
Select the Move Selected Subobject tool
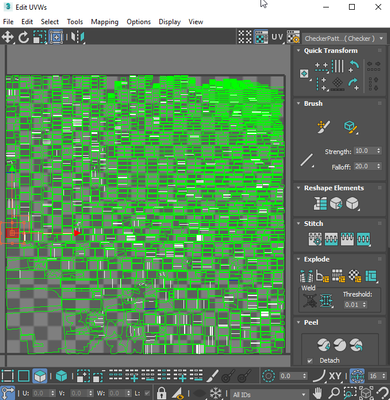[x=7, y=37]
